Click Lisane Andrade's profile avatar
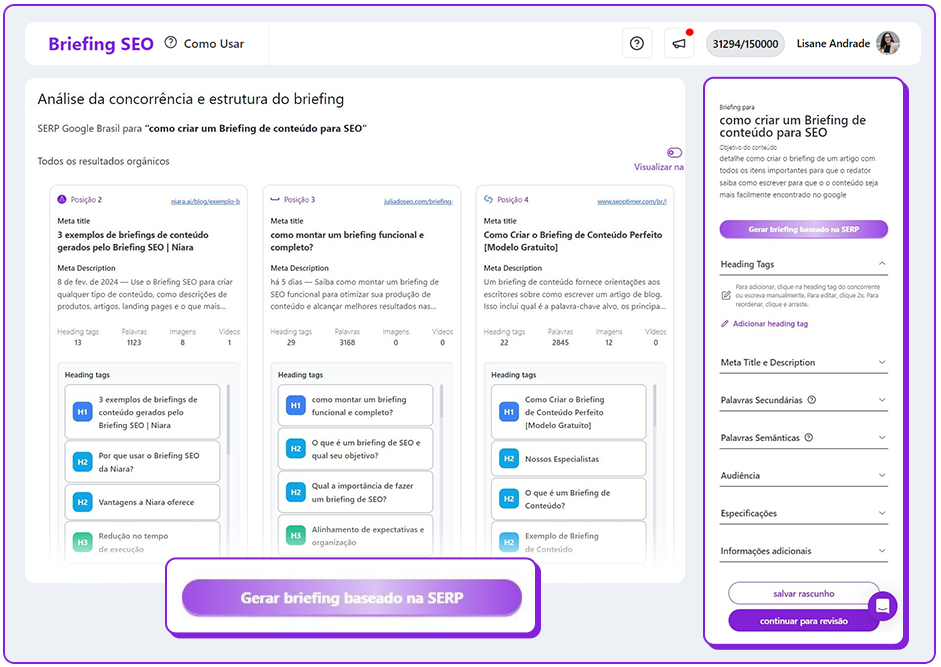941x667 pixels. (888, 43)
